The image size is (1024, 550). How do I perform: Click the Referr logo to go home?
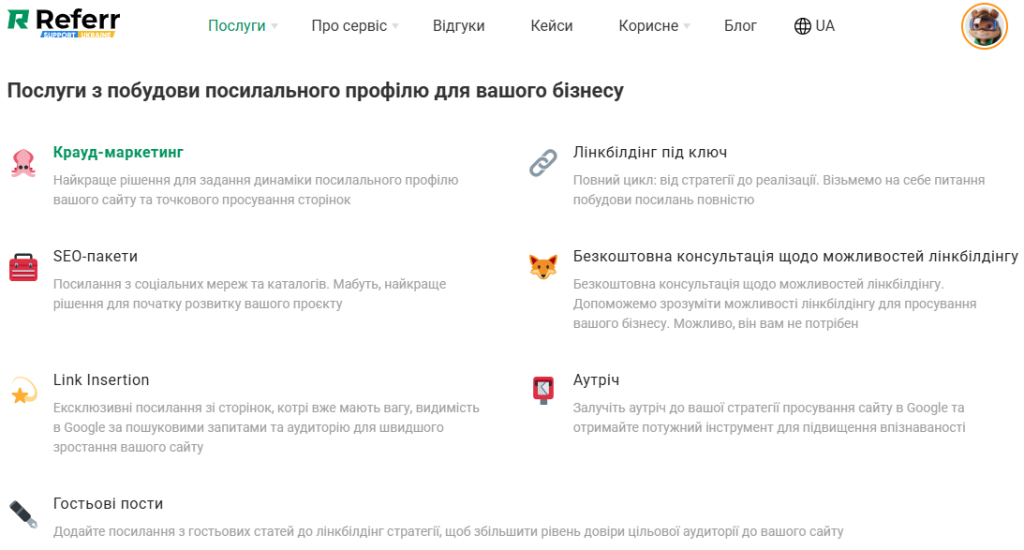coord(63,23)
